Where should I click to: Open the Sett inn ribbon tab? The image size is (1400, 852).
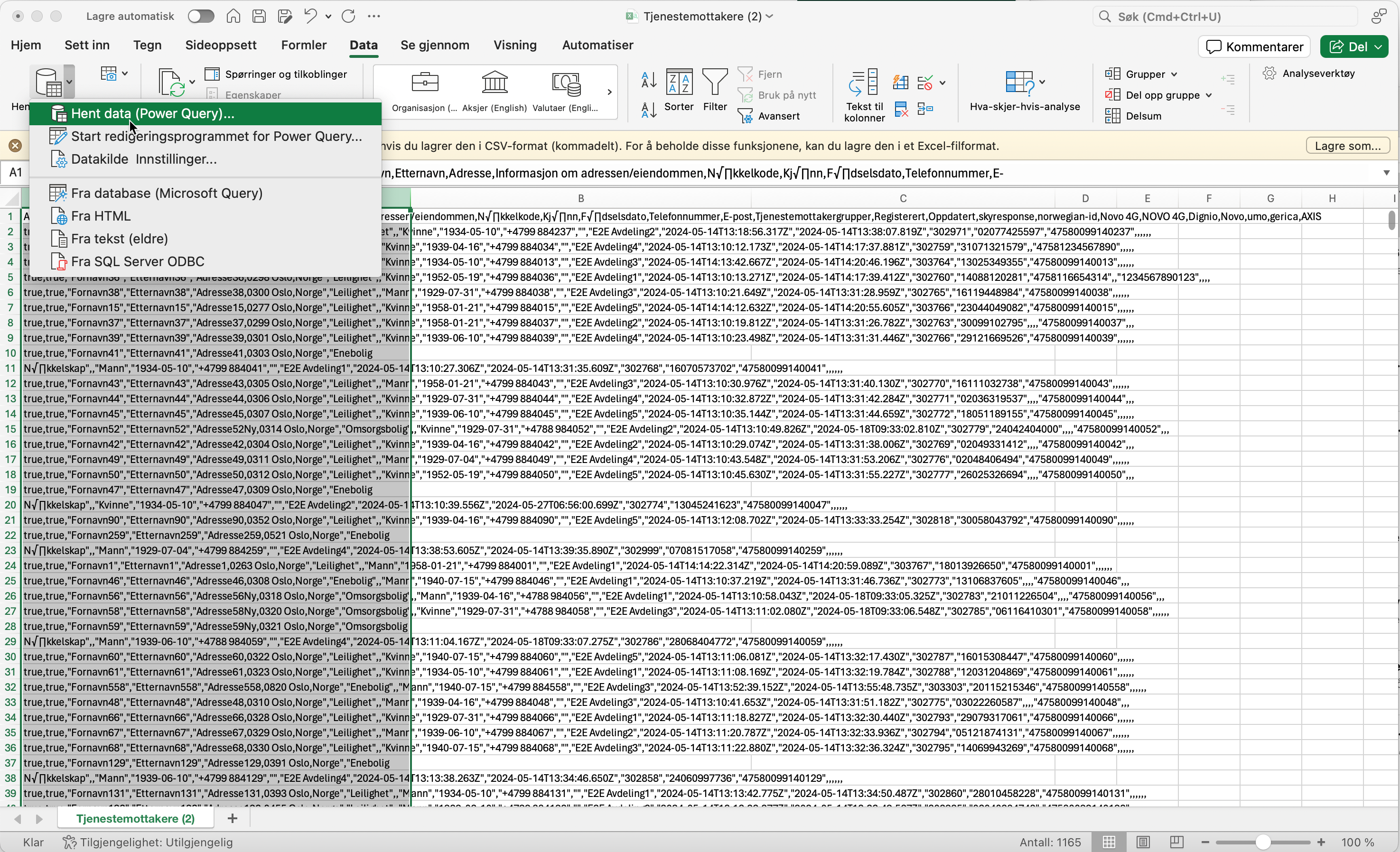click(x=87, y=45)
